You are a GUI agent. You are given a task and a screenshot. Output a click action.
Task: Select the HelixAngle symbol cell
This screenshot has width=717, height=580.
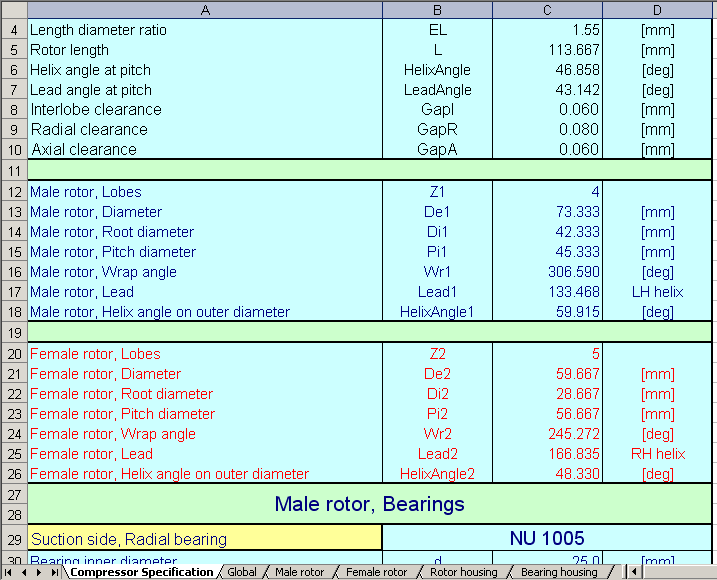click(x=437, y=70)
